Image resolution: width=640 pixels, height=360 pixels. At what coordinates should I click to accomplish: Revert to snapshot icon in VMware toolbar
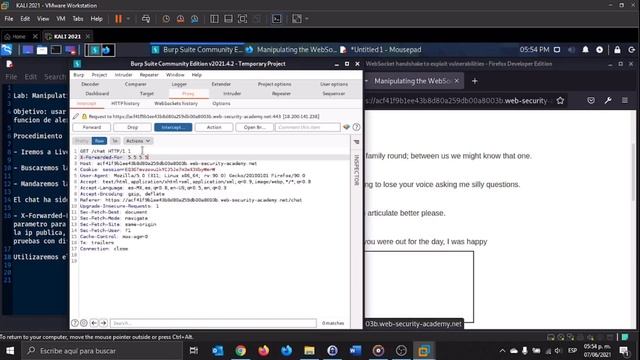click(180, 19)
